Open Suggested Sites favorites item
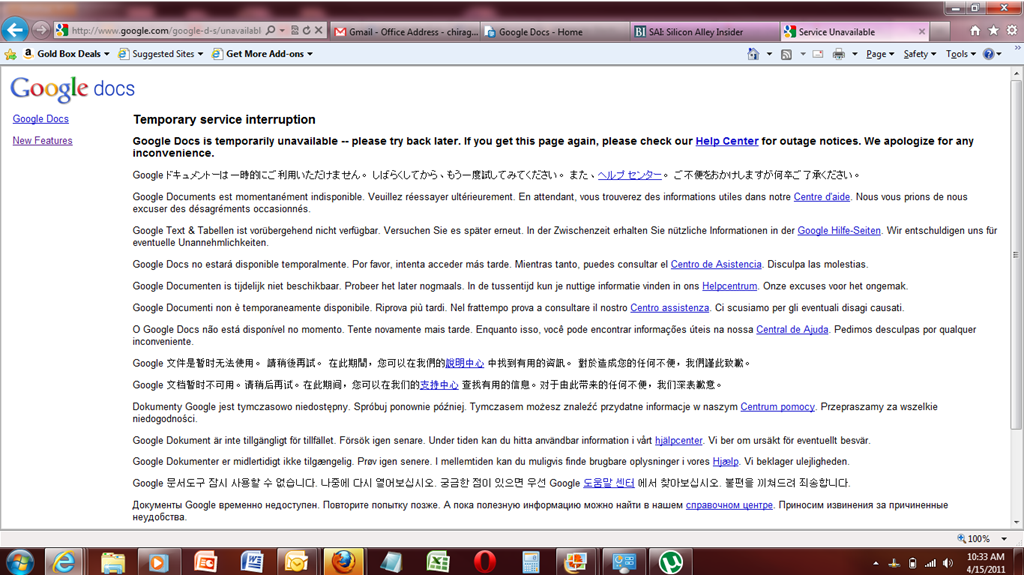 [x=161, y=54]
